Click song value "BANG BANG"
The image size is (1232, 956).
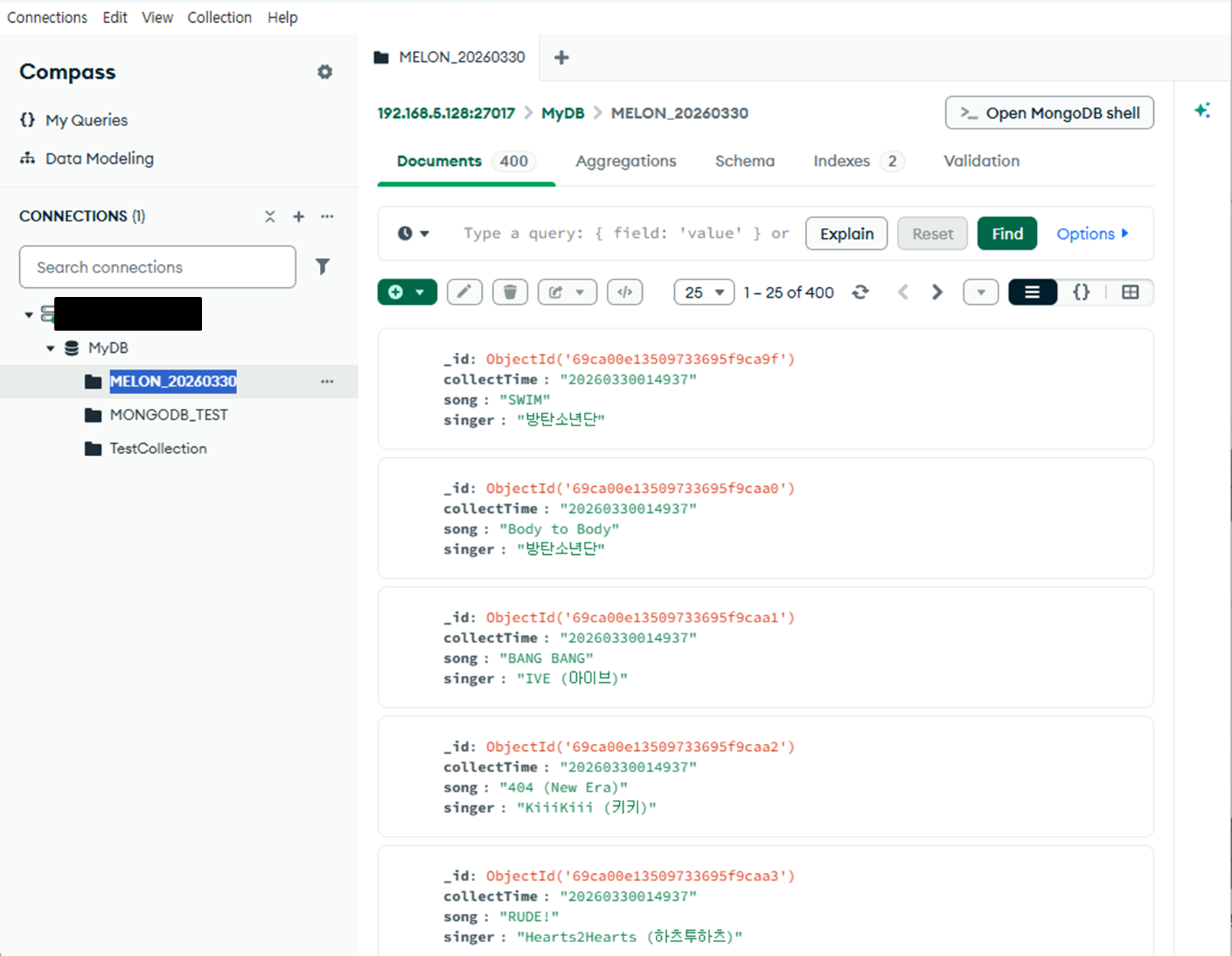pyautogui.click(x=546, y=658)
